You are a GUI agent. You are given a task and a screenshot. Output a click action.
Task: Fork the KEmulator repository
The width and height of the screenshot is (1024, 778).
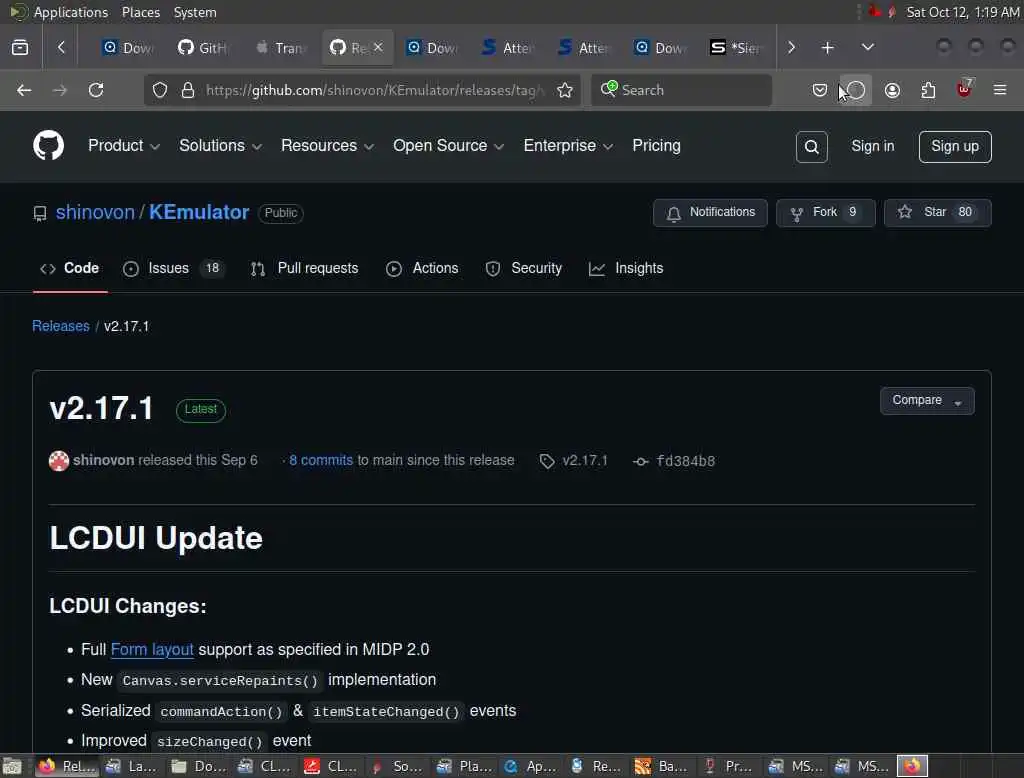click(825, 212)
